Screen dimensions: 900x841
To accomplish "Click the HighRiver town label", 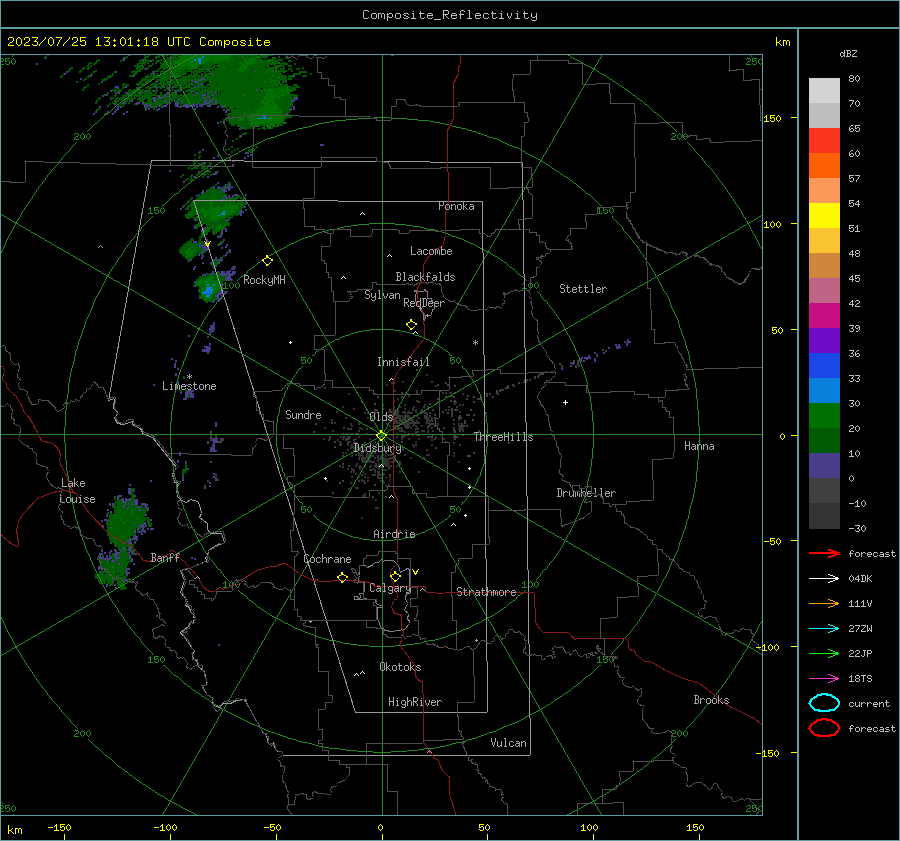I will click(x=415, y=702).
